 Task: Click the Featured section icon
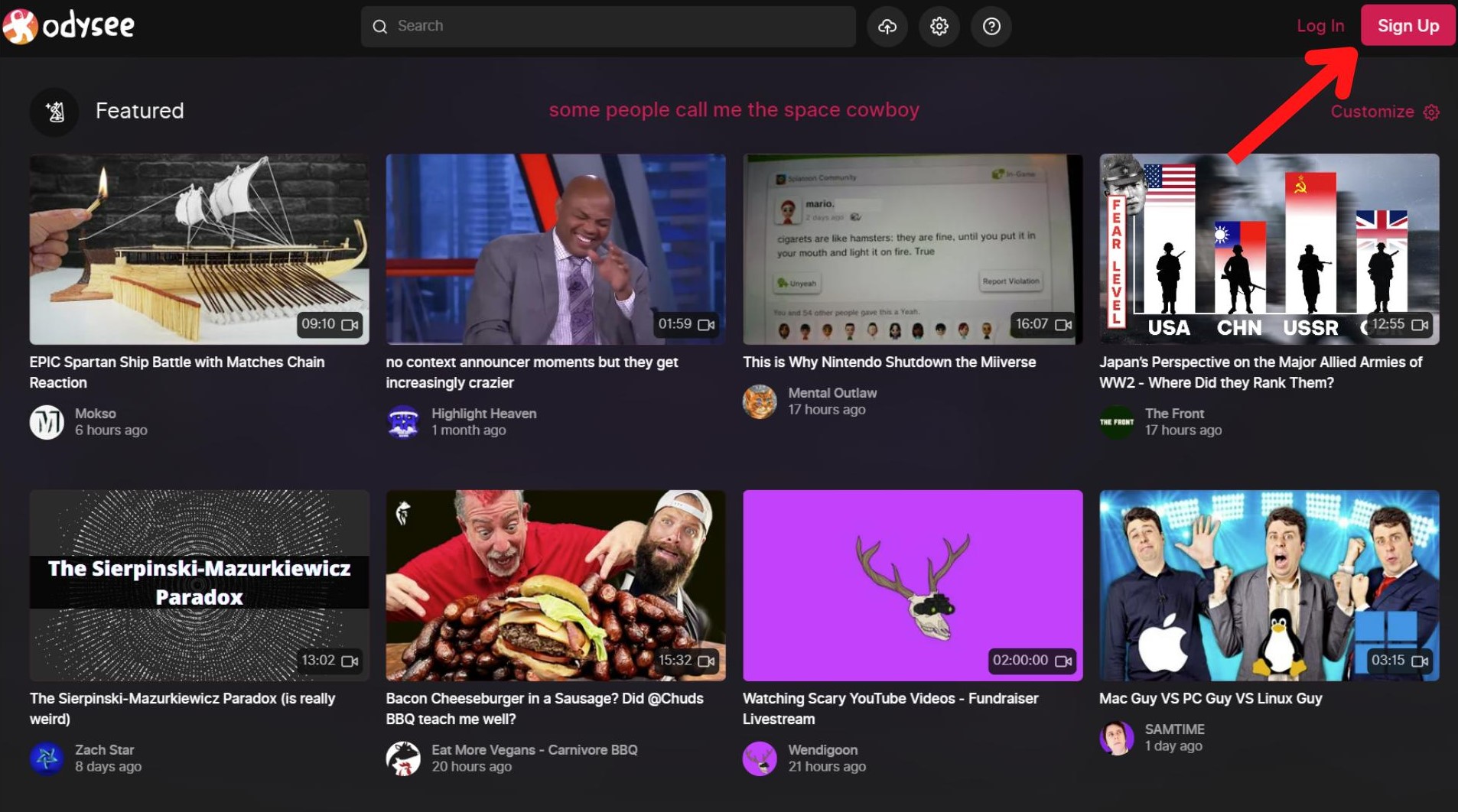(54, 112)
